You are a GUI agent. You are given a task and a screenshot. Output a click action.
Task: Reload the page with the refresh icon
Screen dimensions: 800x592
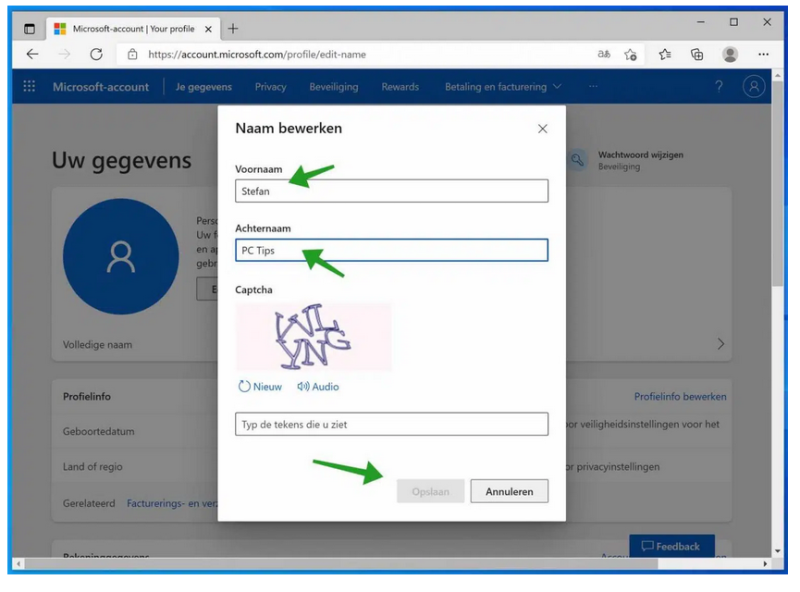tap(96, 54)
